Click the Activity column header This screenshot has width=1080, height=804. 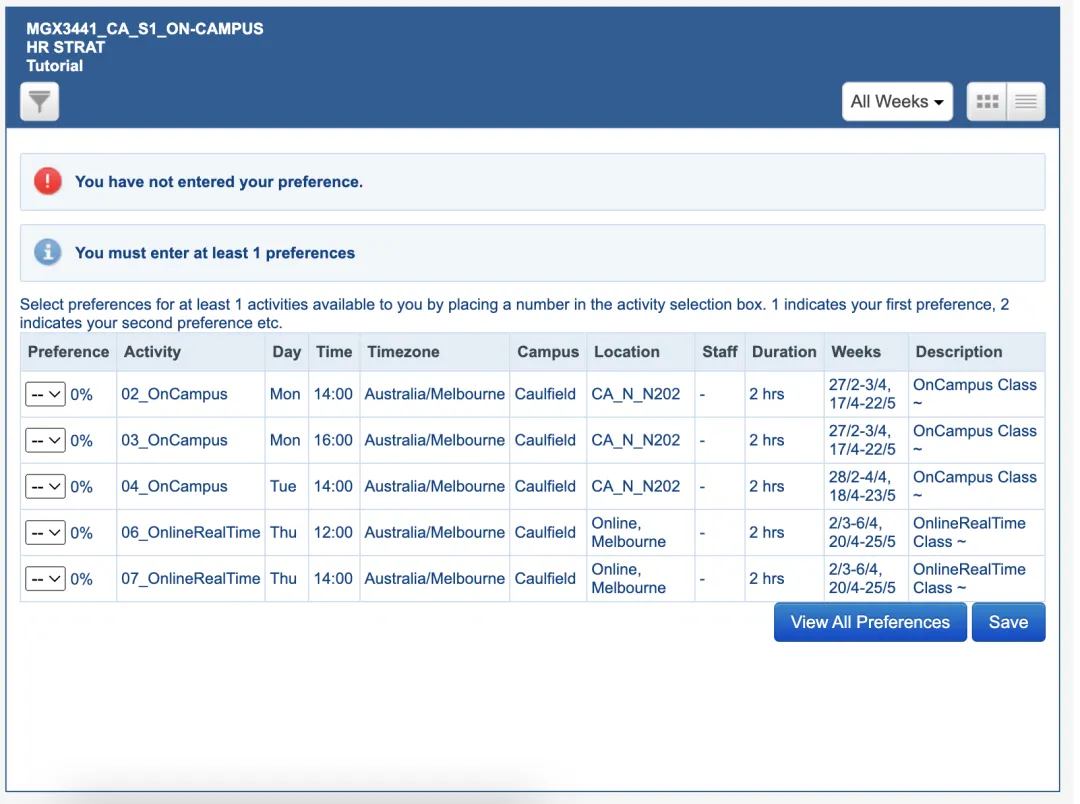pos(152,352)
